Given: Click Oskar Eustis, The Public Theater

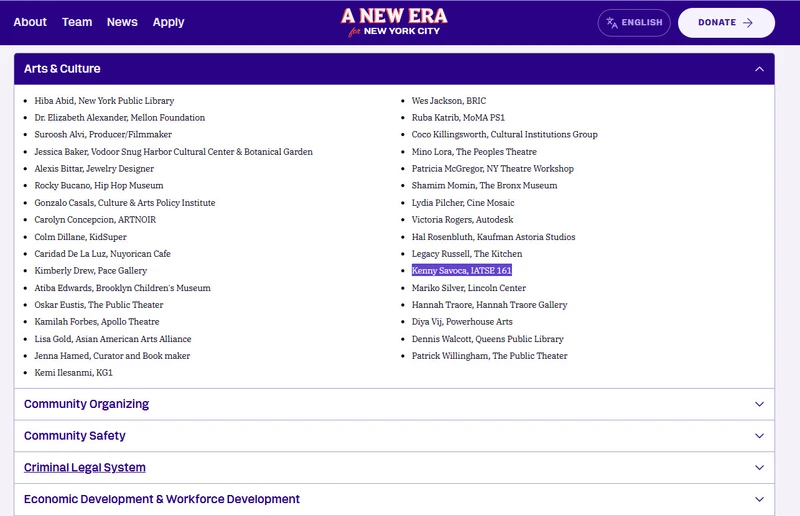Looking at the screenshot, I should tap(98, 305).
